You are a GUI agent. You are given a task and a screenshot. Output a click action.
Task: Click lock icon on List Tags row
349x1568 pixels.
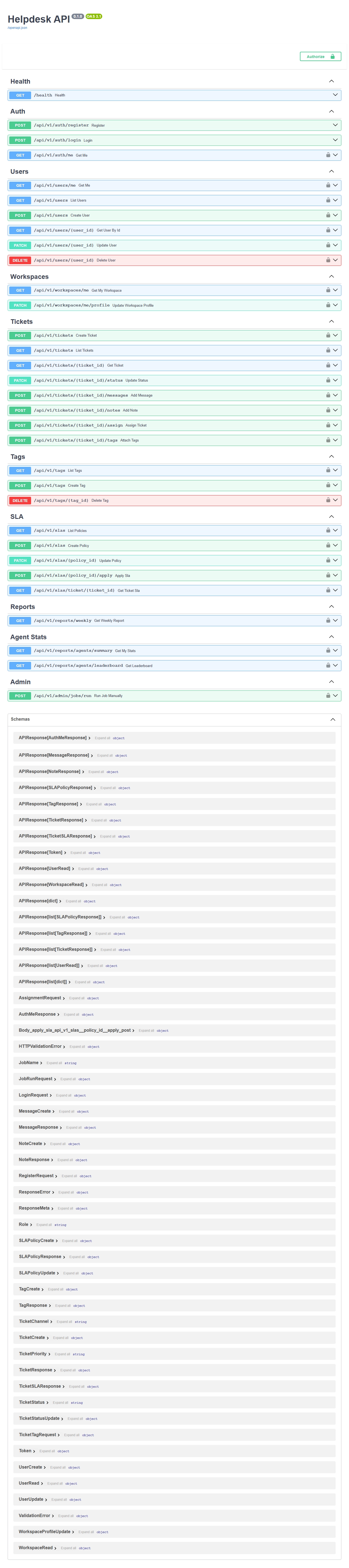coord(328,470)
